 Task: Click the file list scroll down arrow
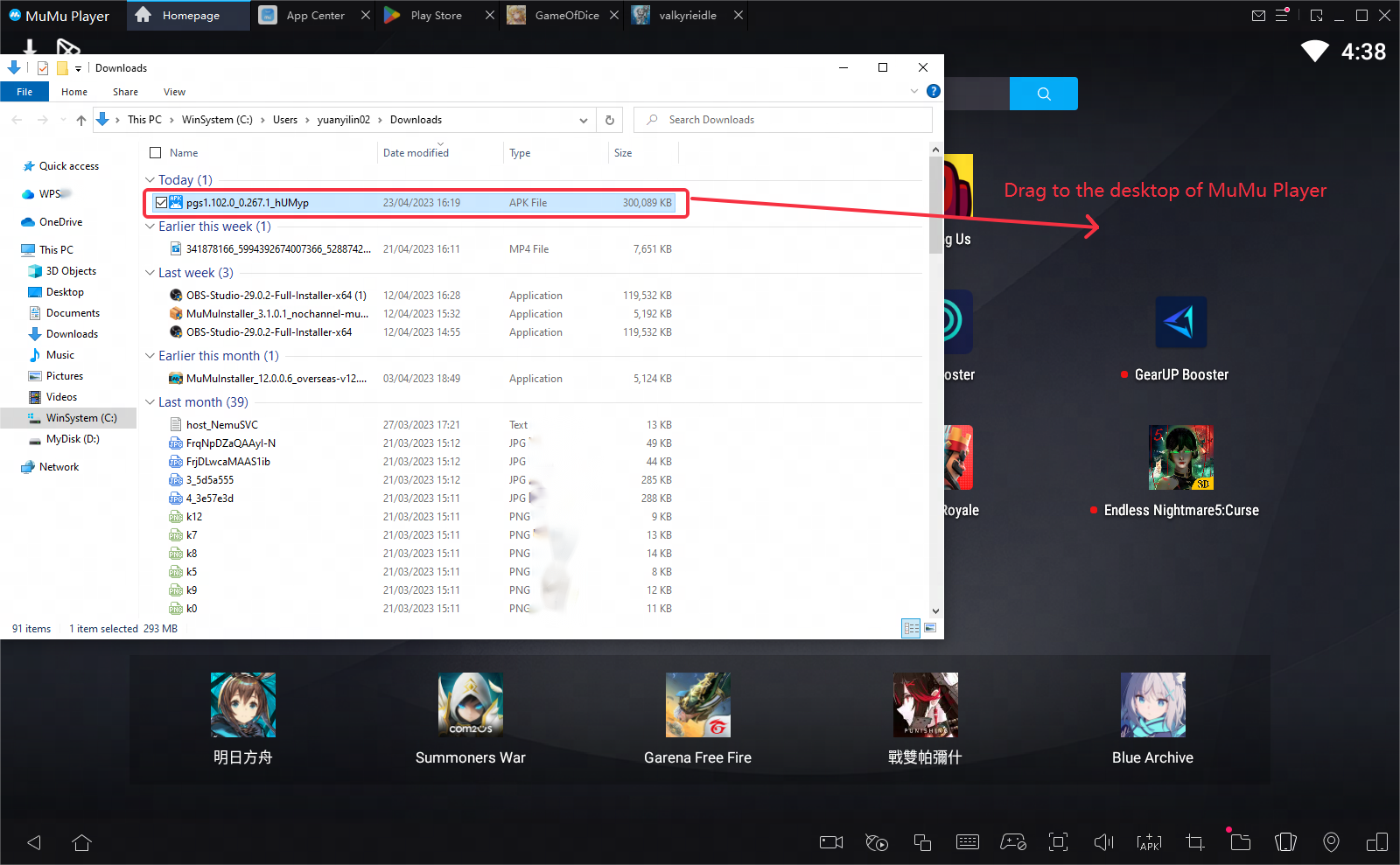935,611
